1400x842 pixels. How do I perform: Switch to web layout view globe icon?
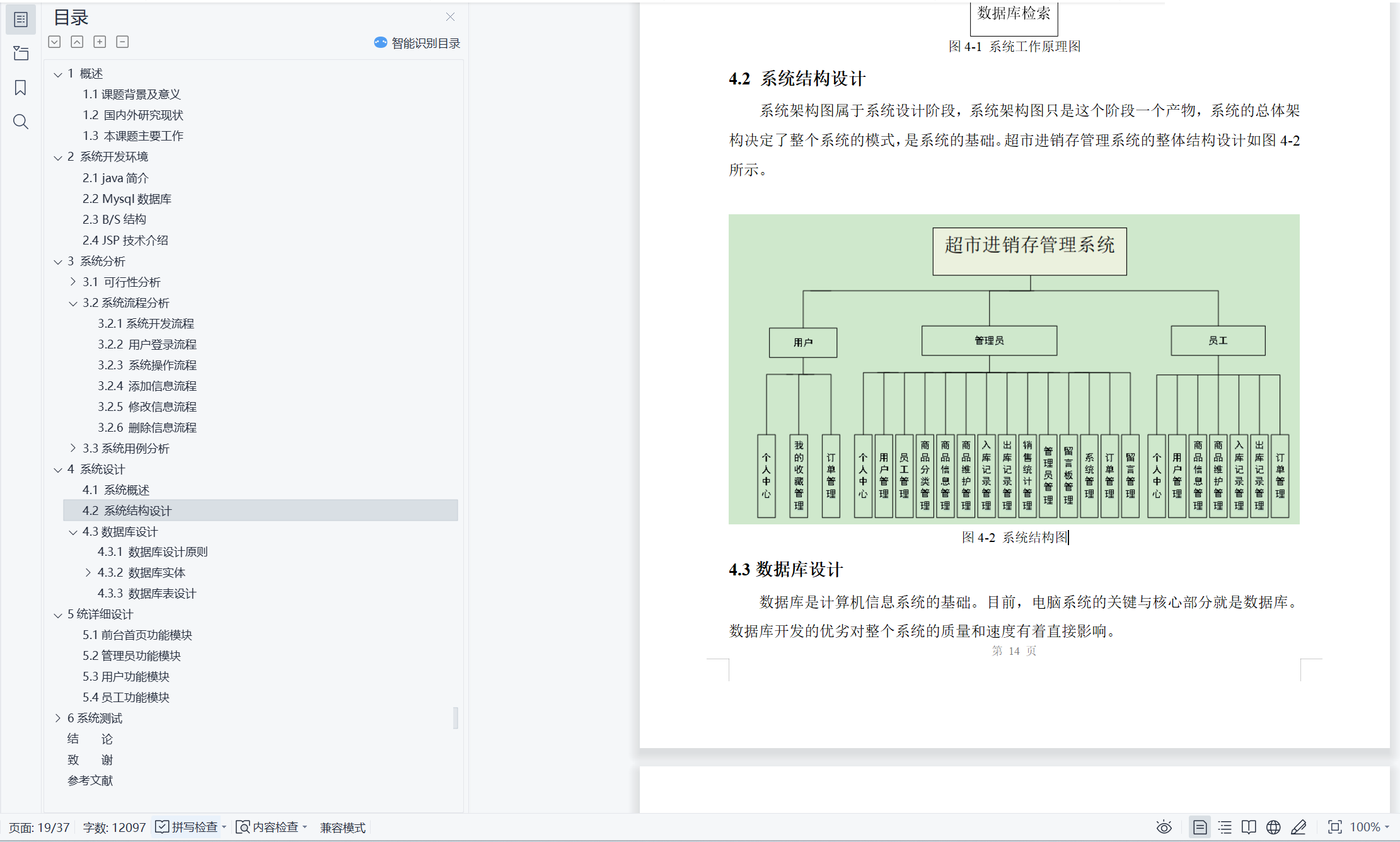[1273, 827]
